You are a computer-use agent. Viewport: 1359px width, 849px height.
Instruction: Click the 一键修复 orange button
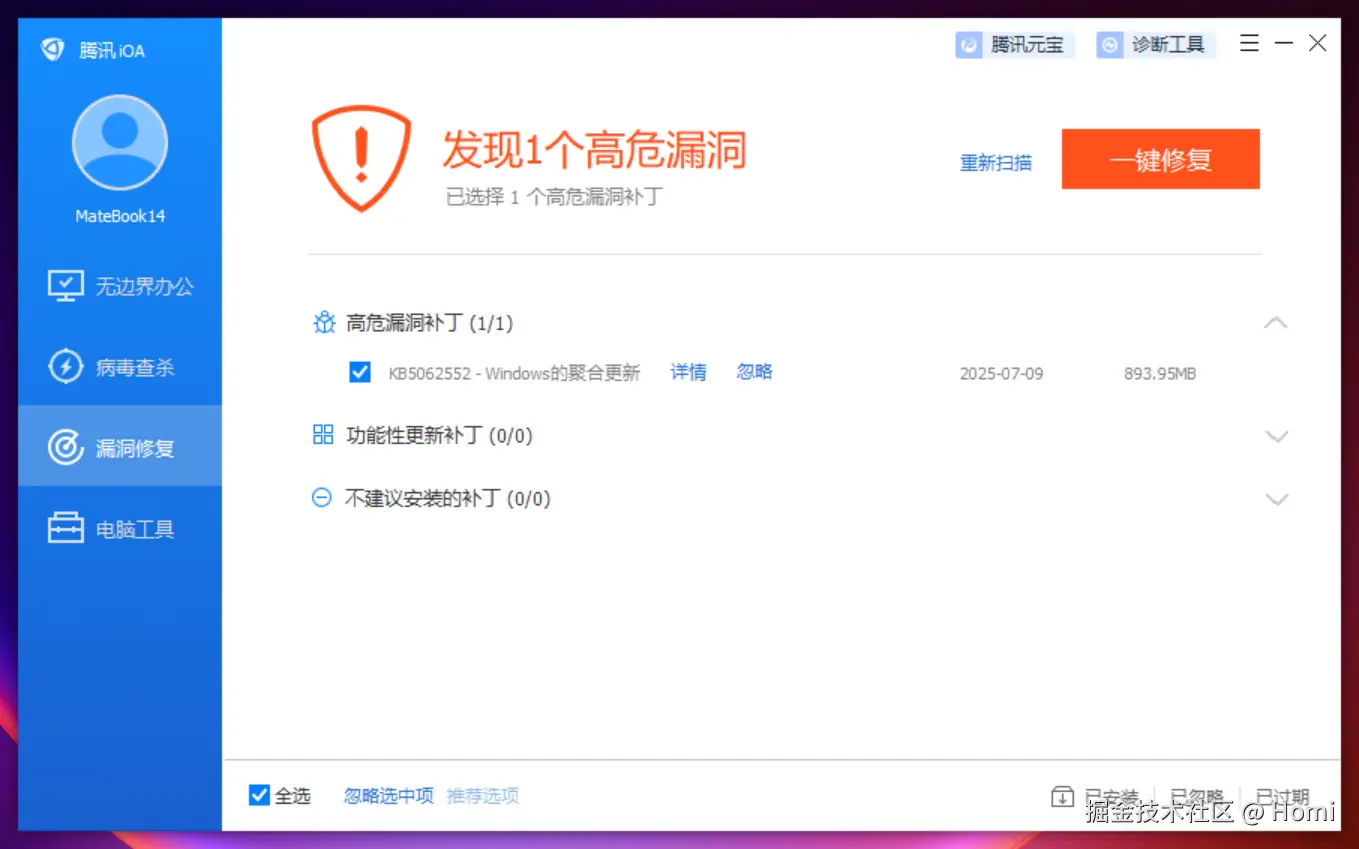pyautogui.click(x=1160, y=159)
